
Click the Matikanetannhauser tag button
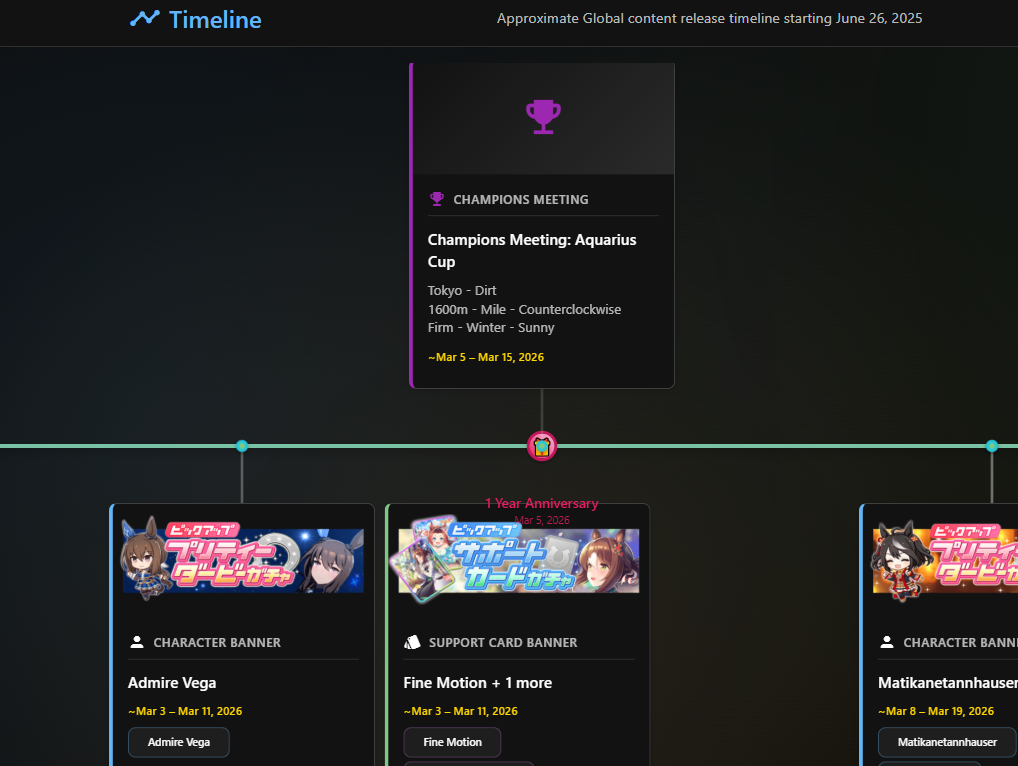click(x=947, y=742)
